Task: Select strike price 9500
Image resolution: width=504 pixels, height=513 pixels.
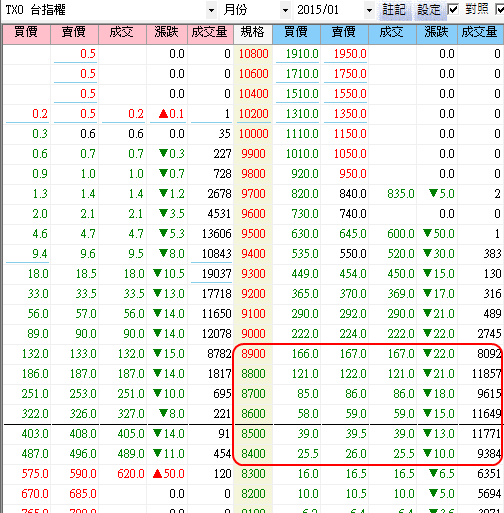Action: [253, 234]
